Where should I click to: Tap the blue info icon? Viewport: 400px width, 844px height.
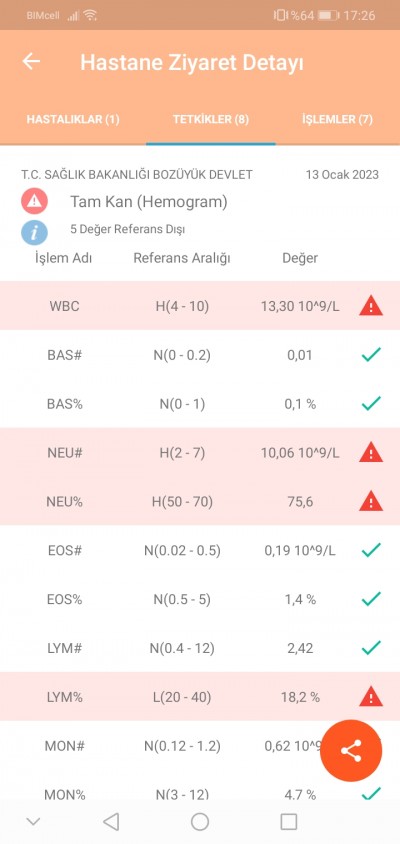click(x=34, y=233)
